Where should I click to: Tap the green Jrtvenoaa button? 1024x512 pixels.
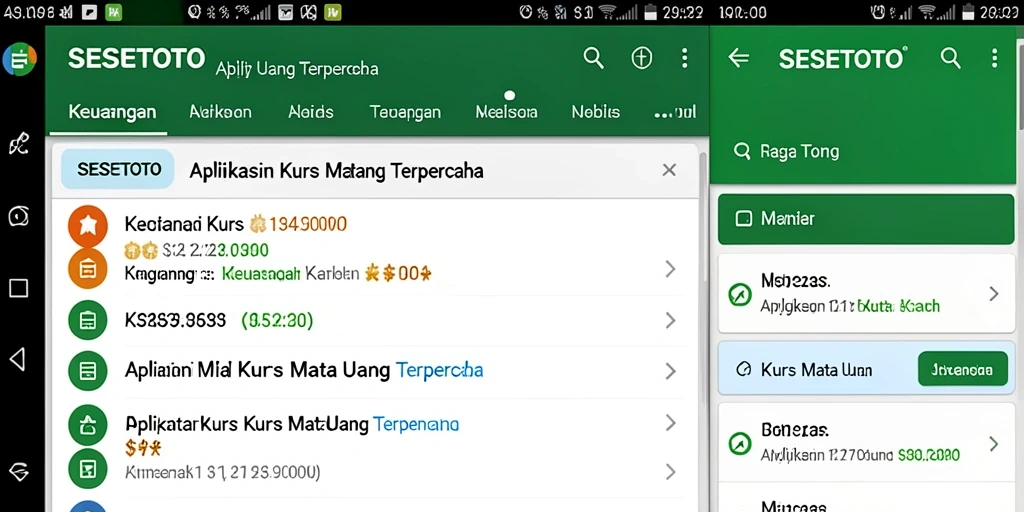click(963, 370)
